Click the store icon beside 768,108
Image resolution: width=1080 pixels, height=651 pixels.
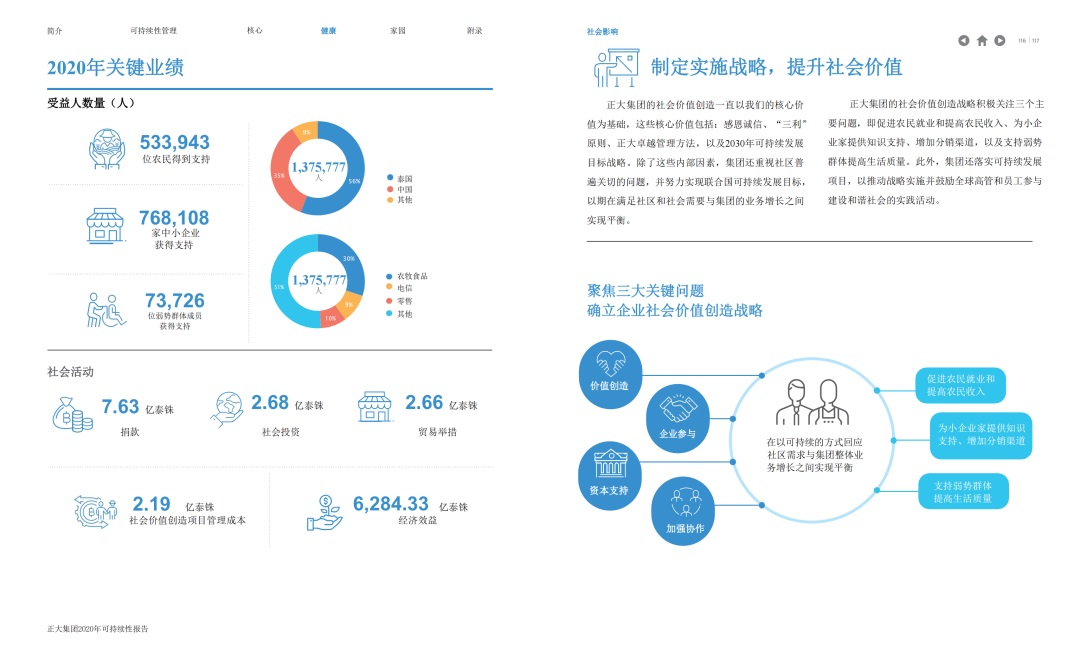tap(105, 226)
